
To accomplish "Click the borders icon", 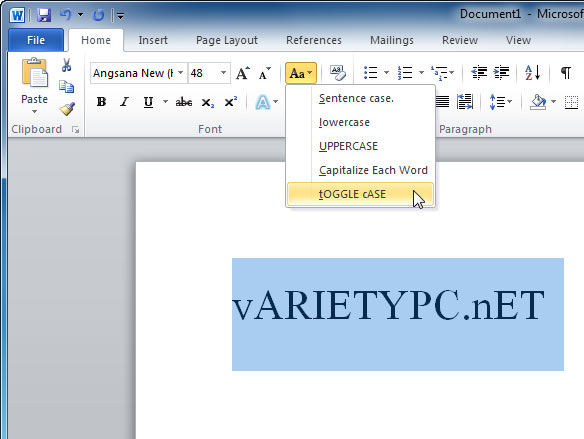I will pyautogui.click(x=571, y=102).
